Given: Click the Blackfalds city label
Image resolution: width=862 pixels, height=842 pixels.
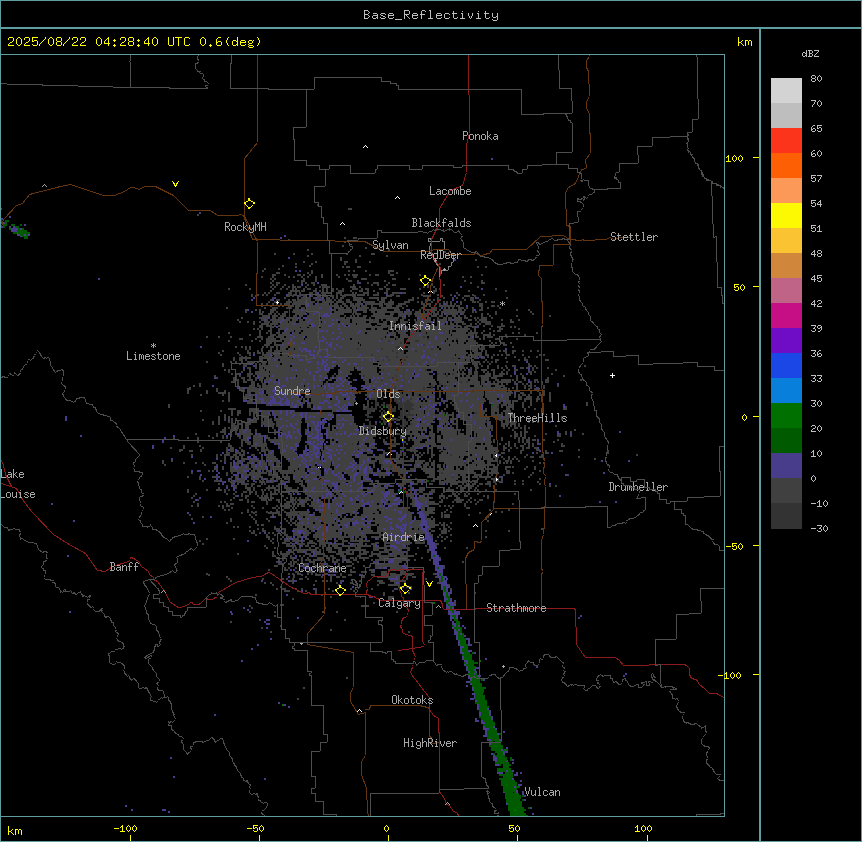Looking at the screenshot, I should [x=441, y=223].
